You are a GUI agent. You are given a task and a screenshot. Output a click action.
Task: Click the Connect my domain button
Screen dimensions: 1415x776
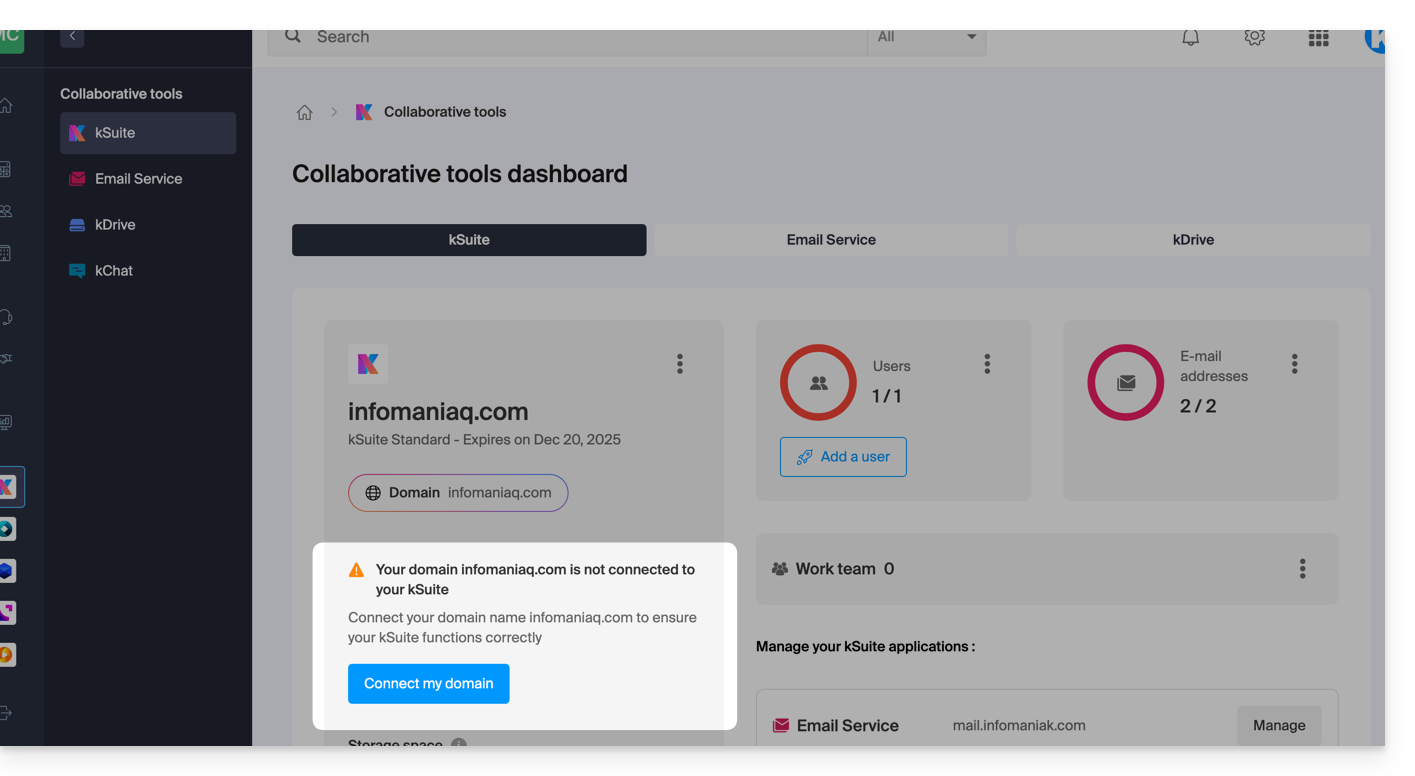tap(428, 684)
